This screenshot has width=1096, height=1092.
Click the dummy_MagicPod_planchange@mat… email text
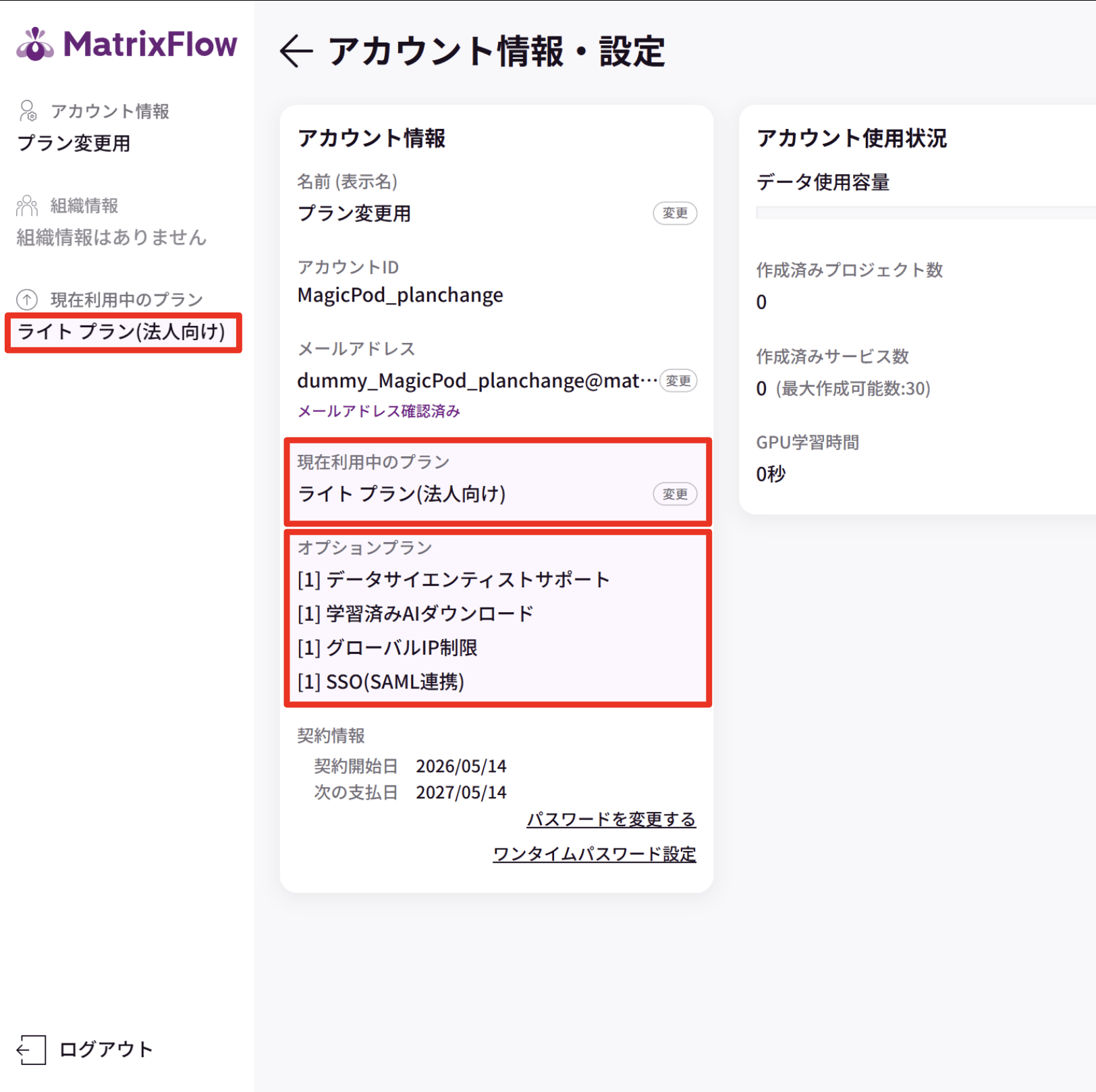pyautogui.click(x=477, y=381)
